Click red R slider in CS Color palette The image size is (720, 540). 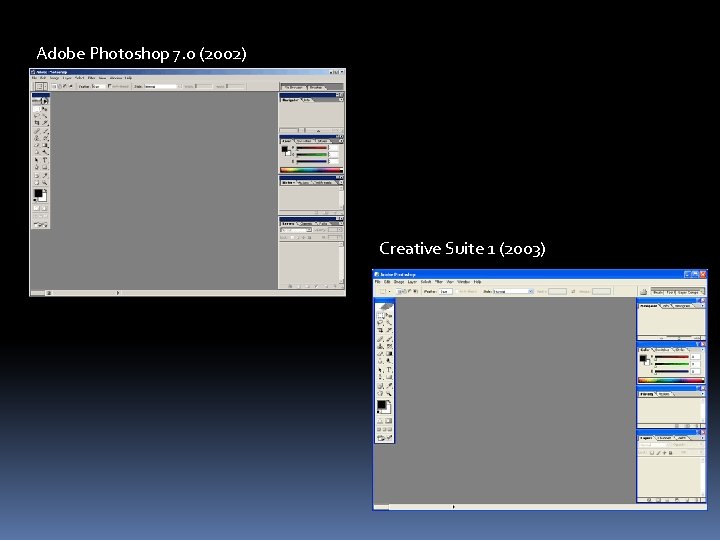pyautogui.click(x=672, y=357)
